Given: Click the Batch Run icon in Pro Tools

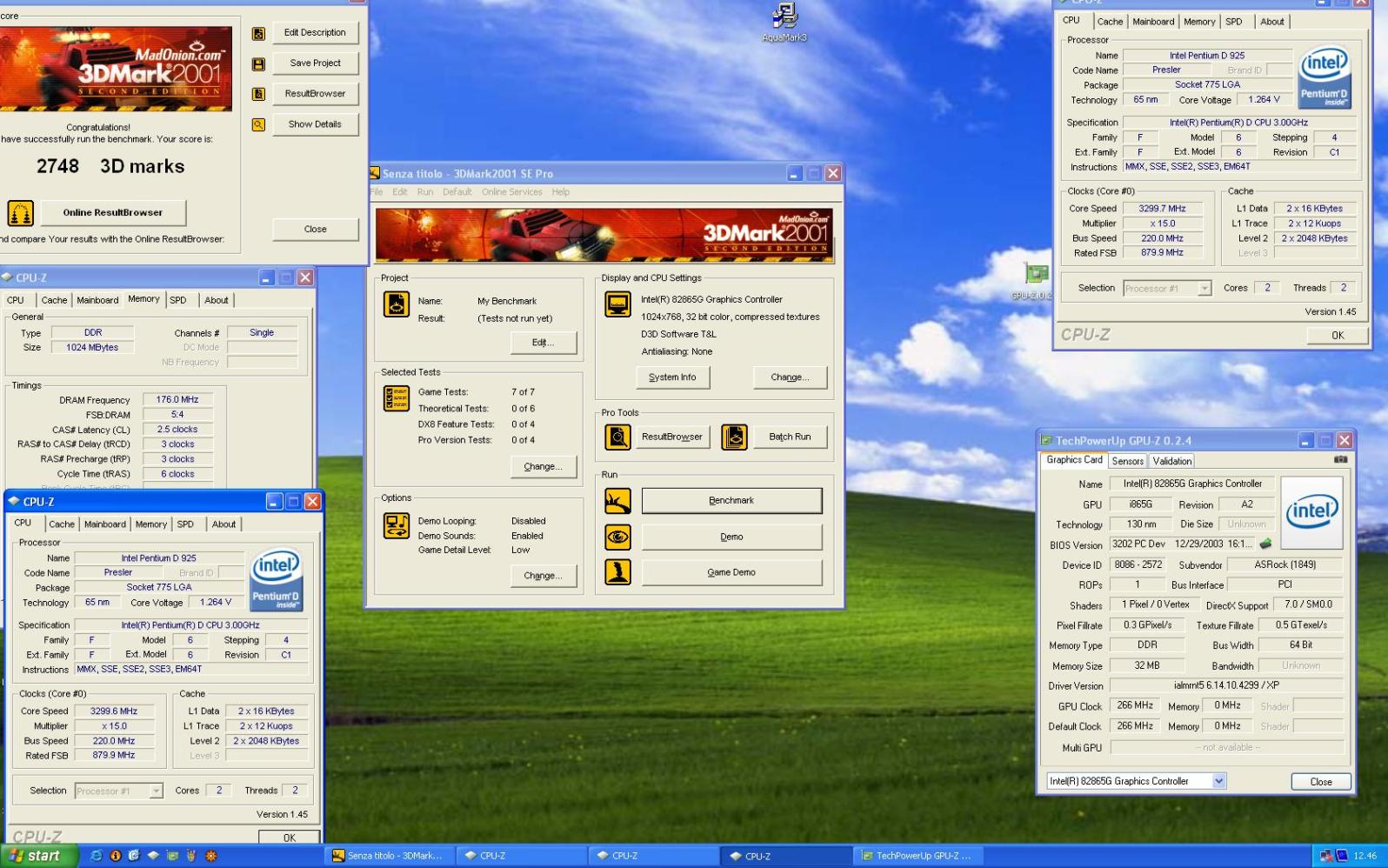Looking at the screenshot, I should tap(734, 437).
